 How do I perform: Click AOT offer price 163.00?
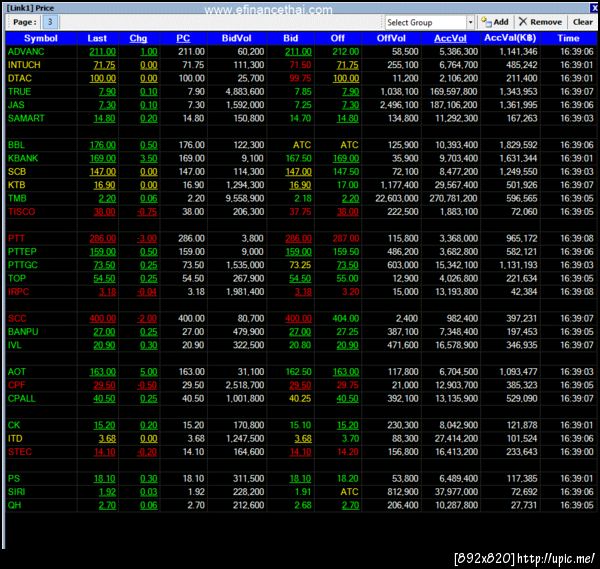point(346,372)
